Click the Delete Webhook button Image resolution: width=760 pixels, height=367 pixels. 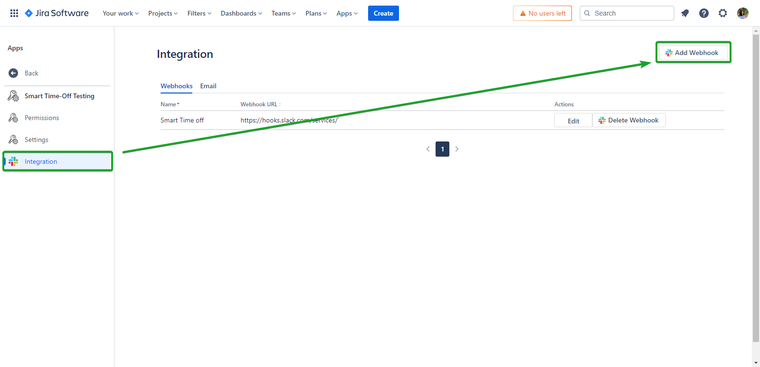coord(629,120)
